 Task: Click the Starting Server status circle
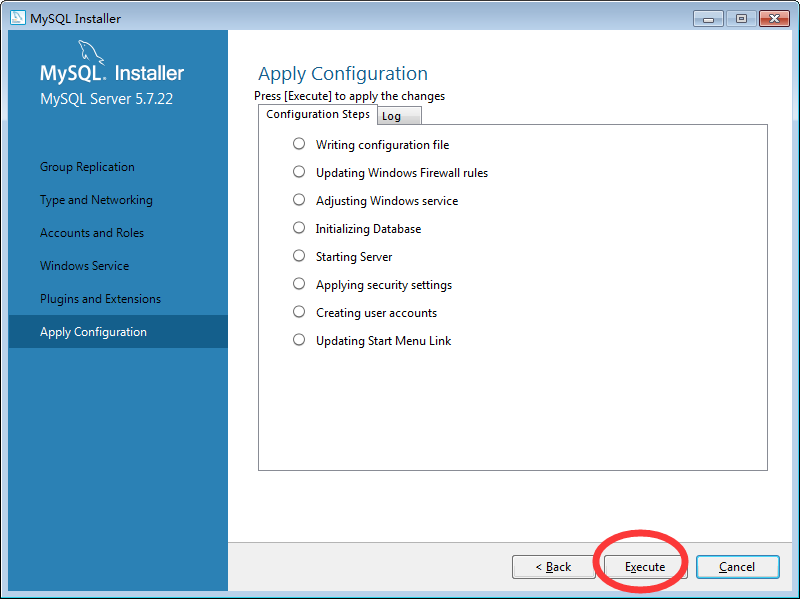[299, 256]
